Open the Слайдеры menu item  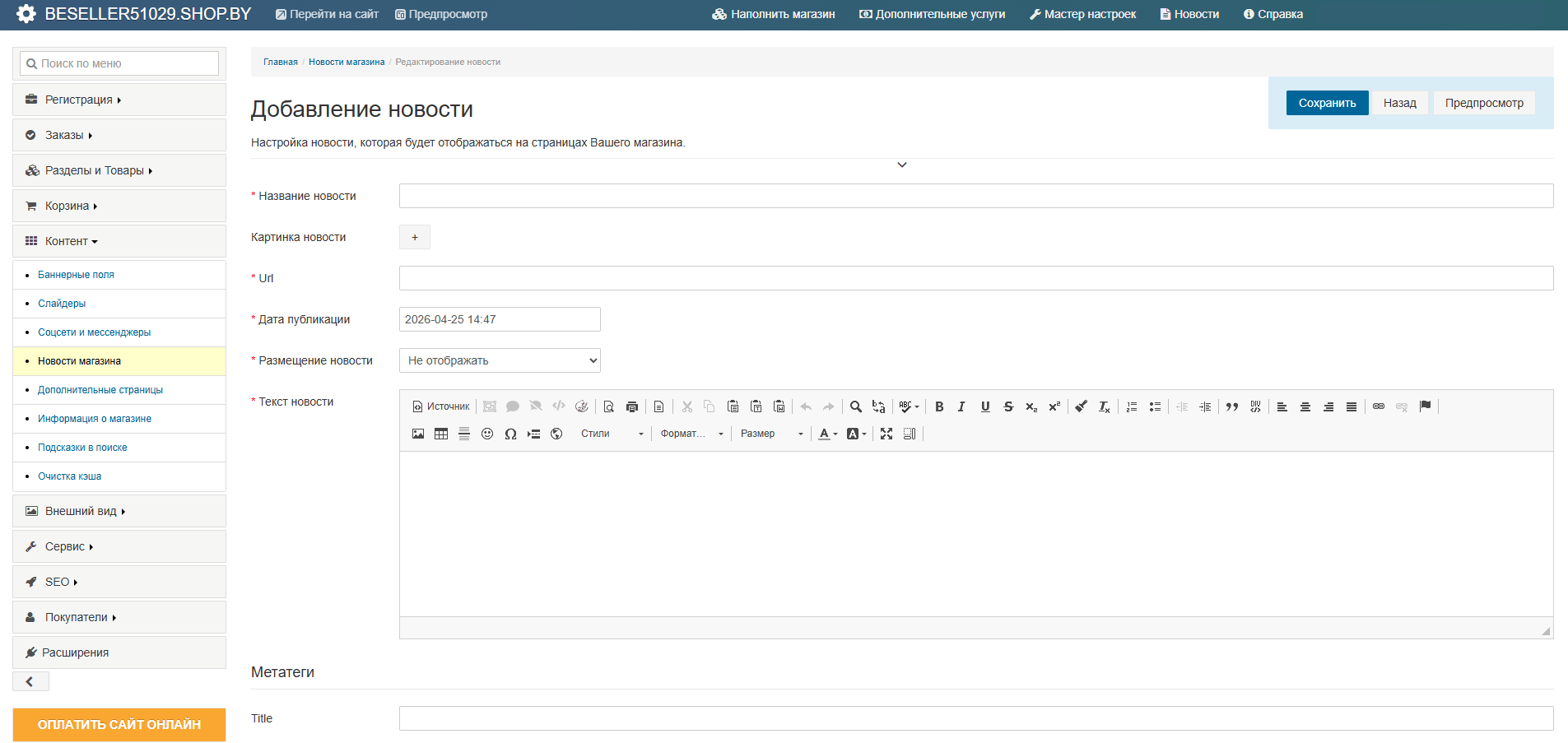coord(62,304)
